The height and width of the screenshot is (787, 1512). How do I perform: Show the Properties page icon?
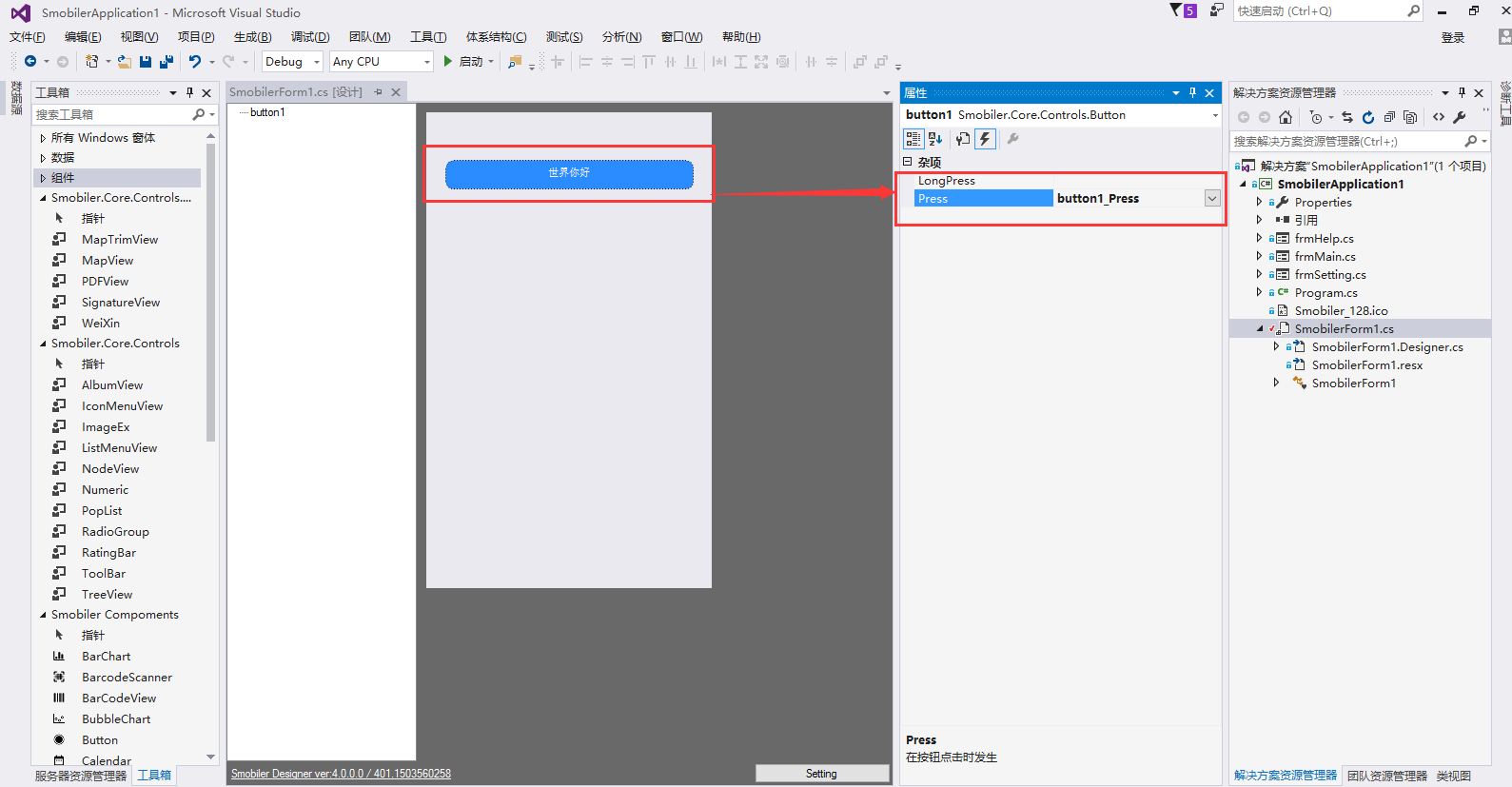(963, 139)
